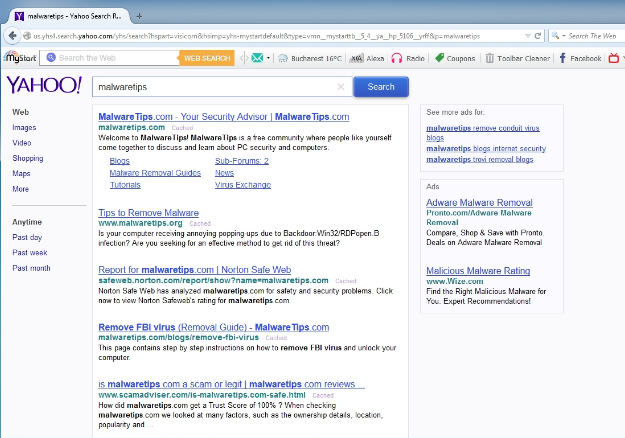Filter results by Past day

(27, 237)
